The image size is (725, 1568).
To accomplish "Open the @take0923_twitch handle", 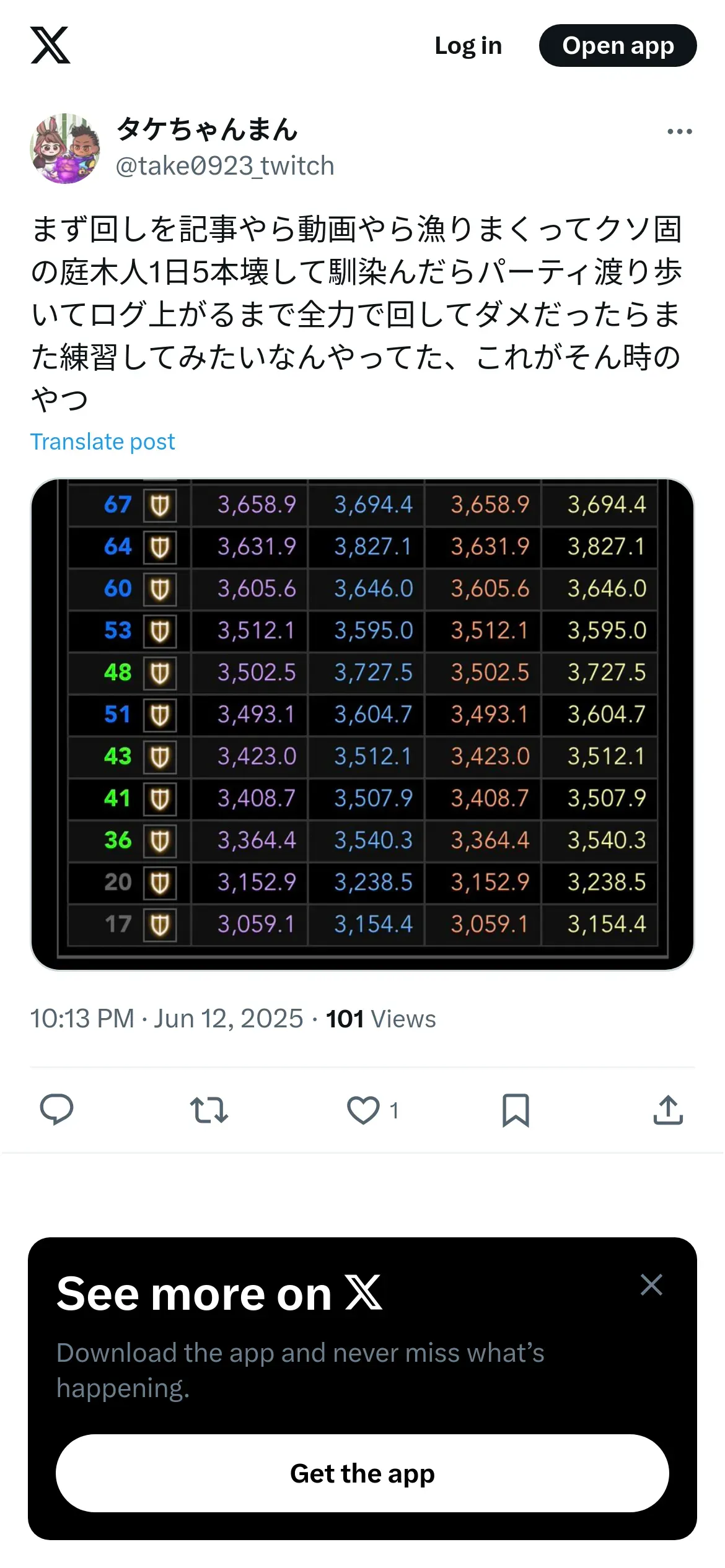I will pos(225,166).
